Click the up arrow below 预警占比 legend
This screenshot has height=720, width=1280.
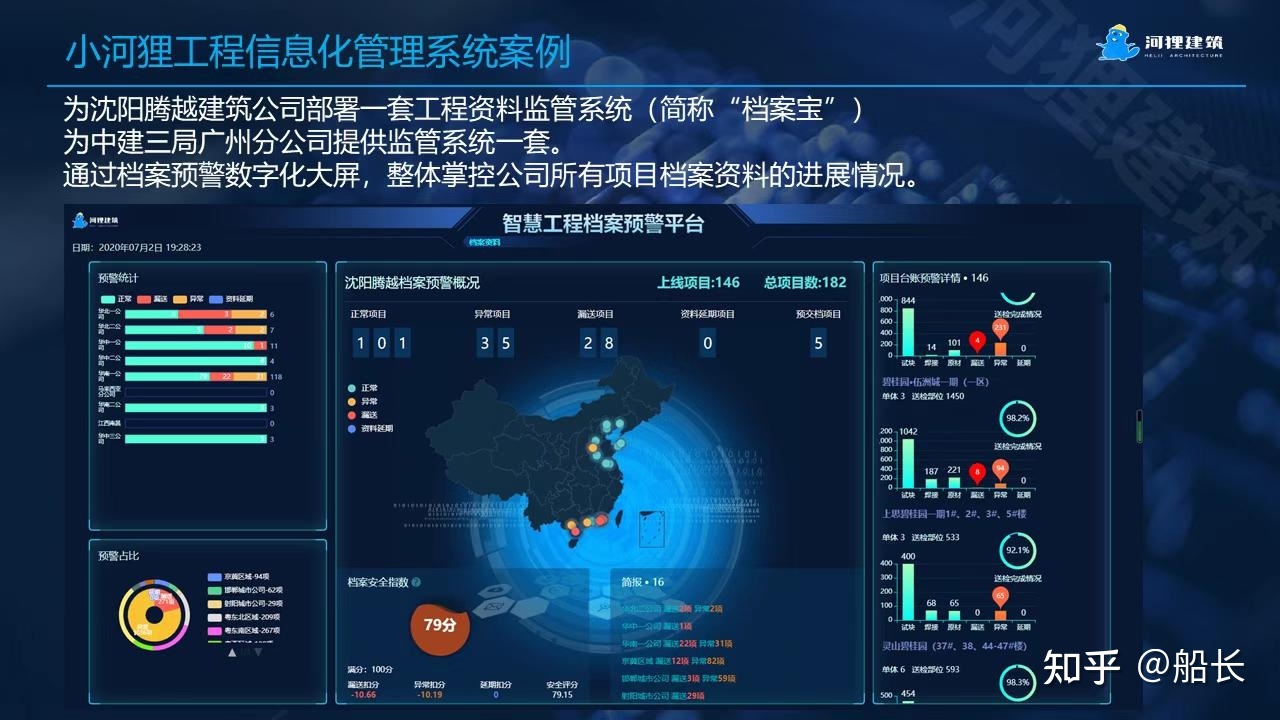point(233,652)
